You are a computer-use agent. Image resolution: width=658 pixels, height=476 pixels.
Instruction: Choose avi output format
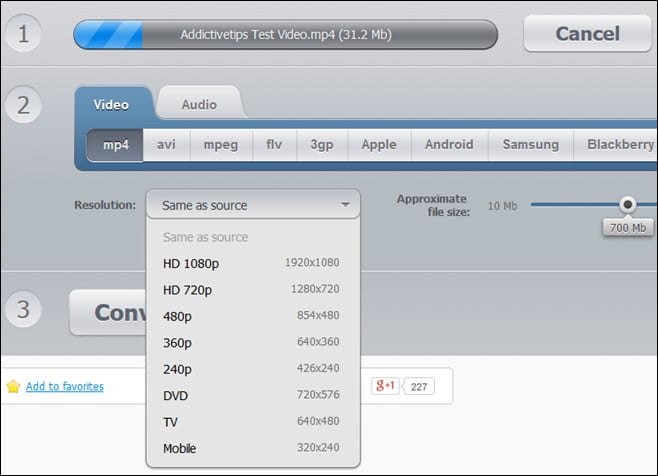(x=166, y=144)
